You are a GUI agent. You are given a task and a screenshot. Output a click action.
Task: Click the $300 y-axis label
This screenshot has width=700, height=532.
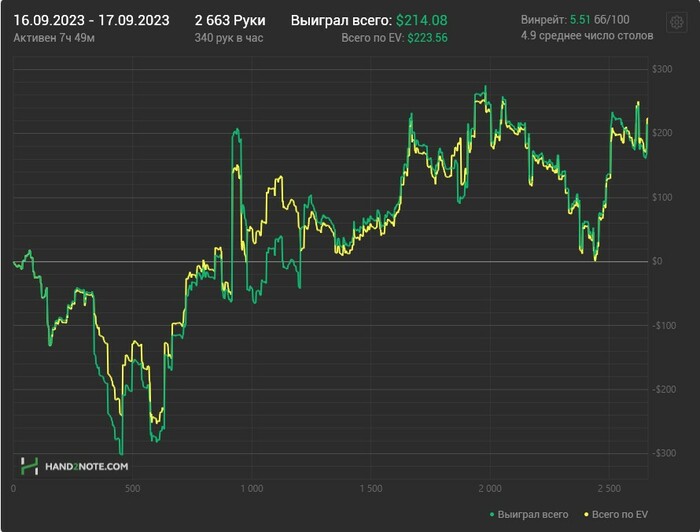click(659, 69)
